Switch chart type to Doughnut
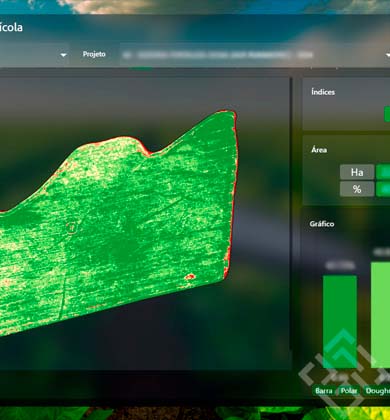This screenshot has height=420, width=390. [377, 391]
